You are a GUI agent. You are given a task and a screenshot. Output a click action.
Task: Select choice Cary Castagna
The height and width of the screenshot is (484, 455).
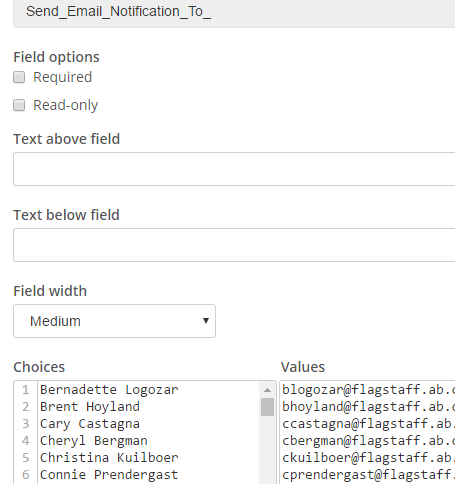[x=90, y=424]
